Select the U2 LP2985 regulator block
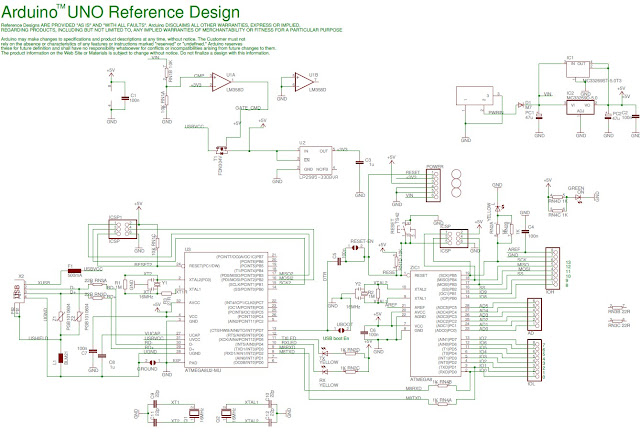This screenshot has width=640, height=437. (316, 160)
